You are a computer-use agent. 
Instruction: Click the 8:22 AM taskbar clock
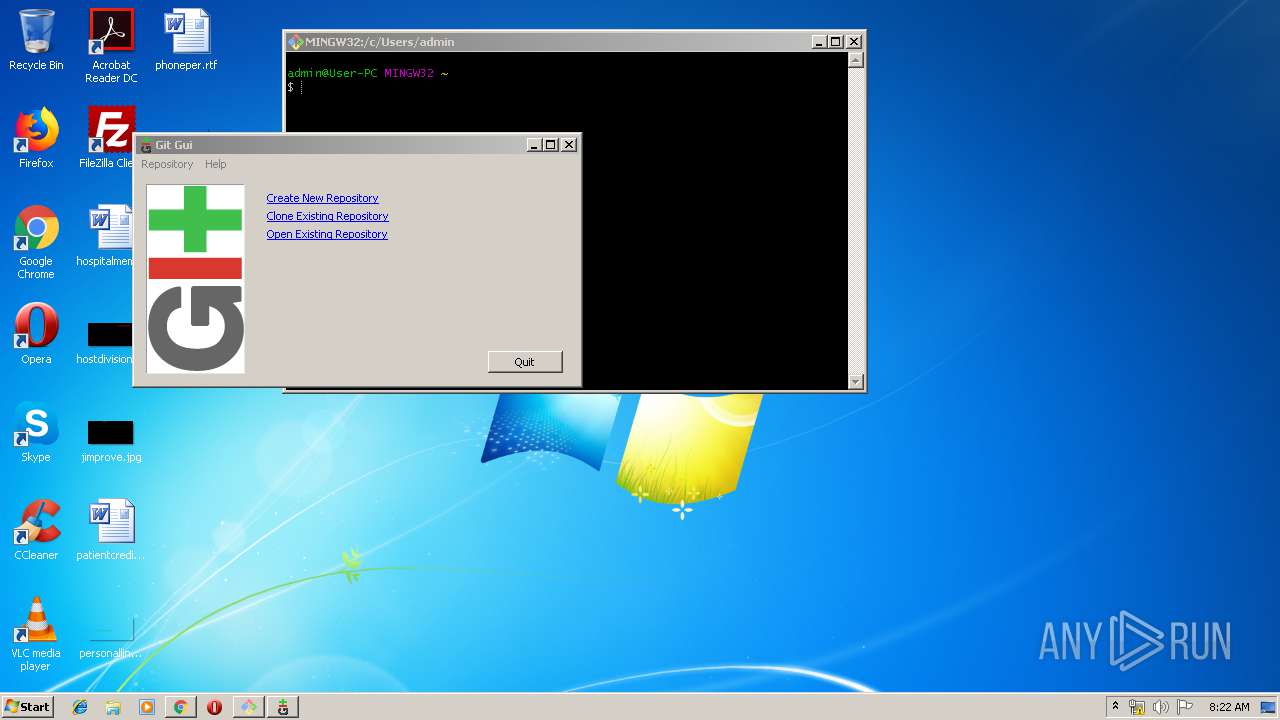pos(1229,707)
